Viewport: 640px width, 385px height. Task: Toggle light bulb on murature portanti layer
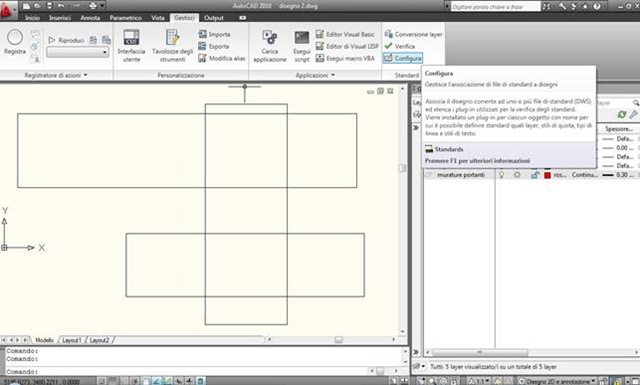click(x=502, y=175)
